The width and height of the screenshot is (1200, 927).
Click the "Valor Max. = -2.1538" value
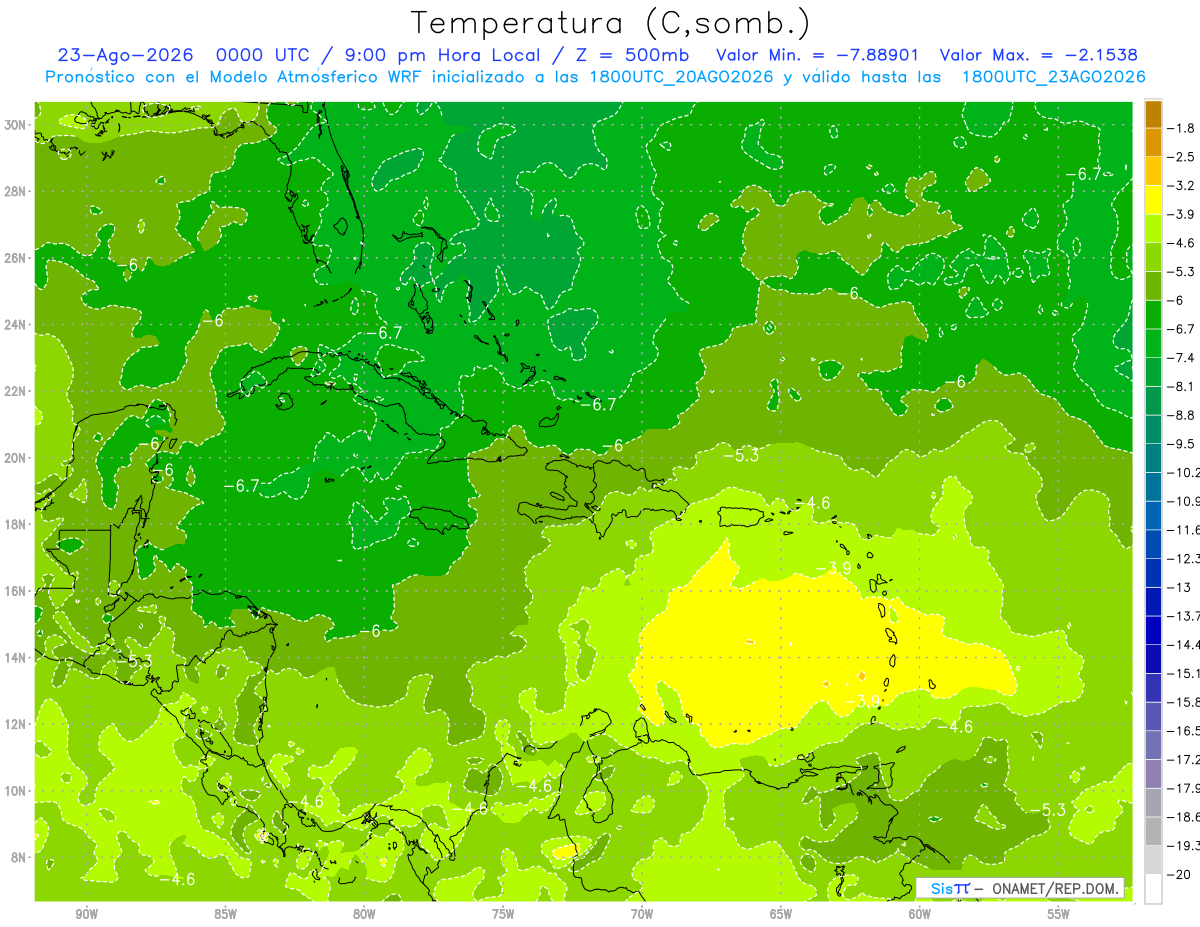[x=1039, y=55]
